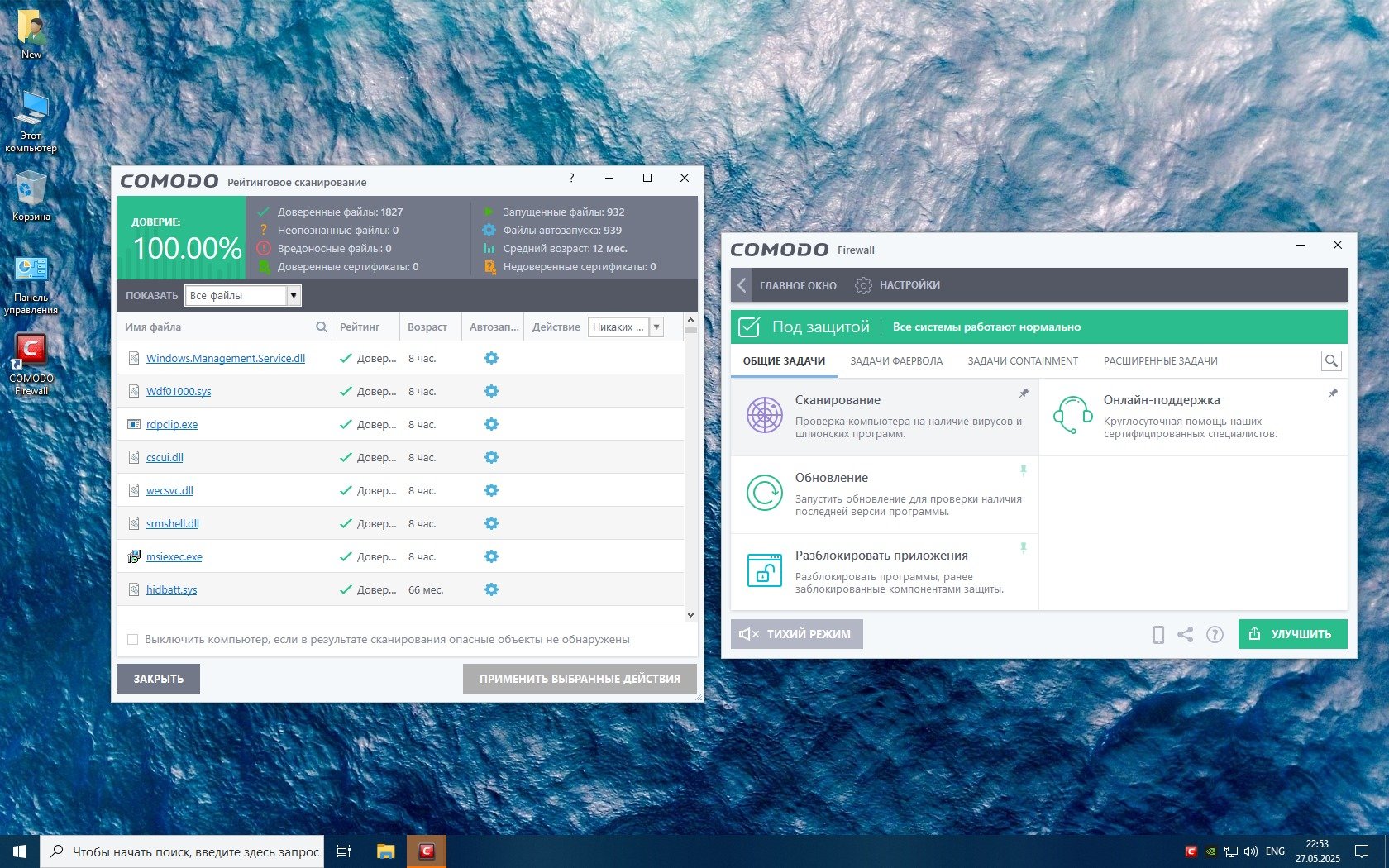The height and width of the screenshot is (868, 1389).
Task: Open the help question mark in Firewall footer
Action: pos(1215,634)
